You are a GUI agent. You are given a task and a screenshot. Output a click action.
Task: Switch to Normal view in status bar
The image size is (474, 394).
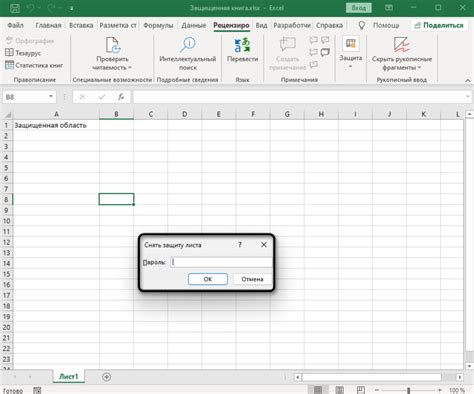pos(318,389)
